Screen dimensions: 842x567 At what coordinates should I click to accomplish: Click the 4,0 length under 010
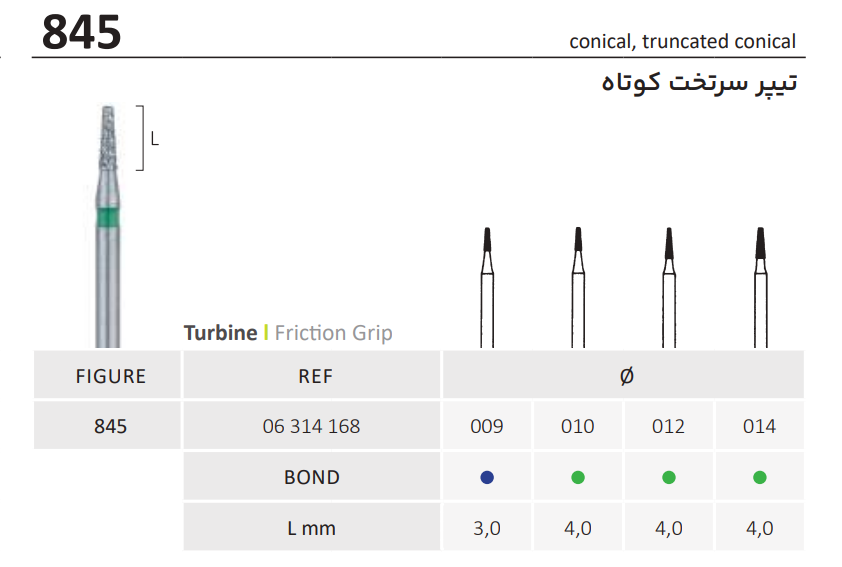pos(578,528)
